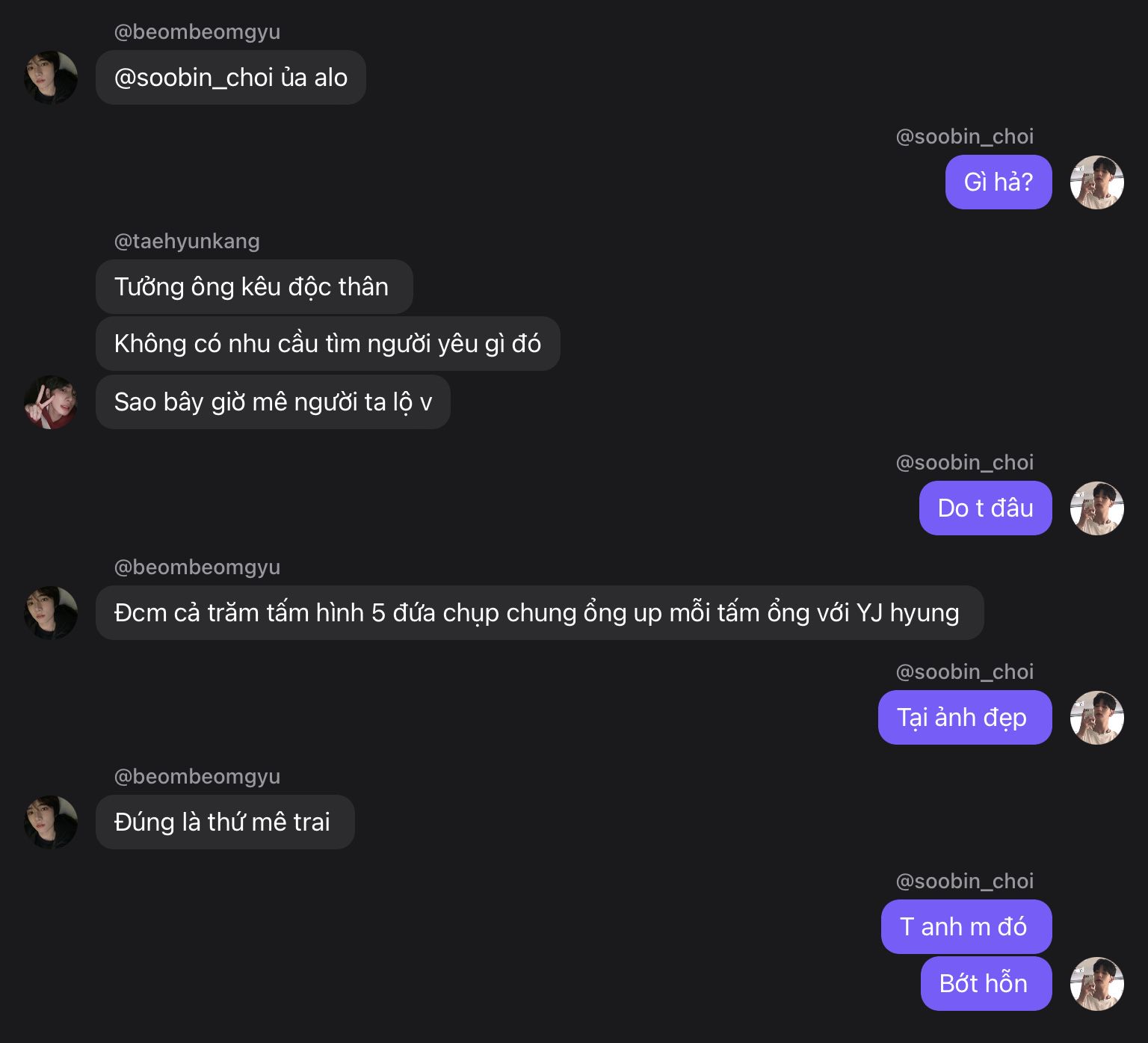Select the "T anh m đó" message bubble

point(966,927)
